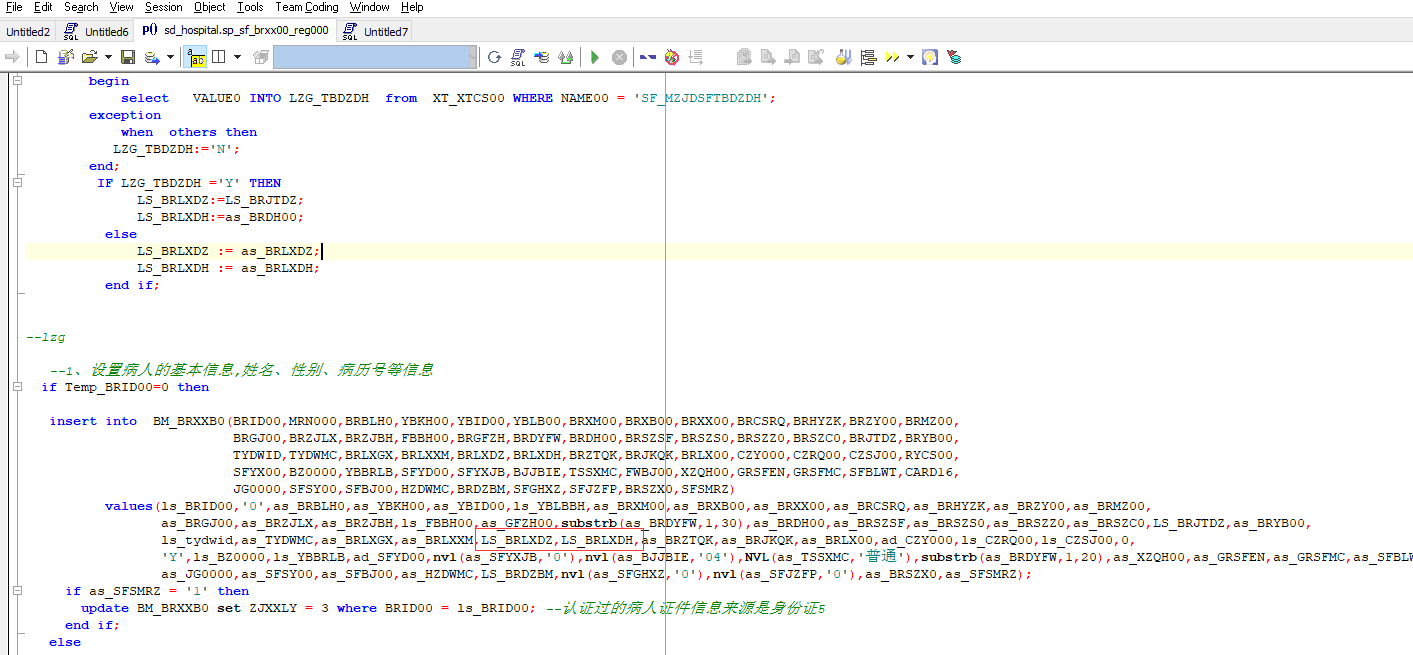Viewport: 1413px width, 655px height.
Task: Open the Team Coding menu
Action: 307,7
